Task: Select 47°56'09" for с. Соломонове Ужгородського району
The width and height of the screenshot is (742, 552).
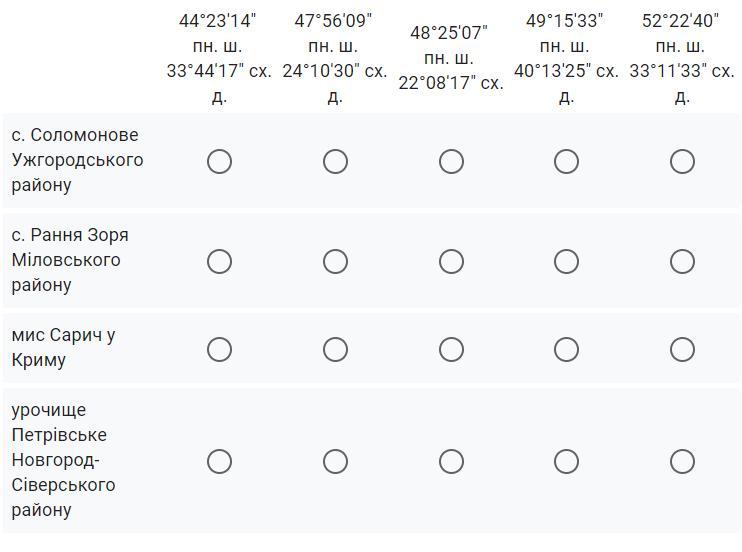Action: coord(335,161)
